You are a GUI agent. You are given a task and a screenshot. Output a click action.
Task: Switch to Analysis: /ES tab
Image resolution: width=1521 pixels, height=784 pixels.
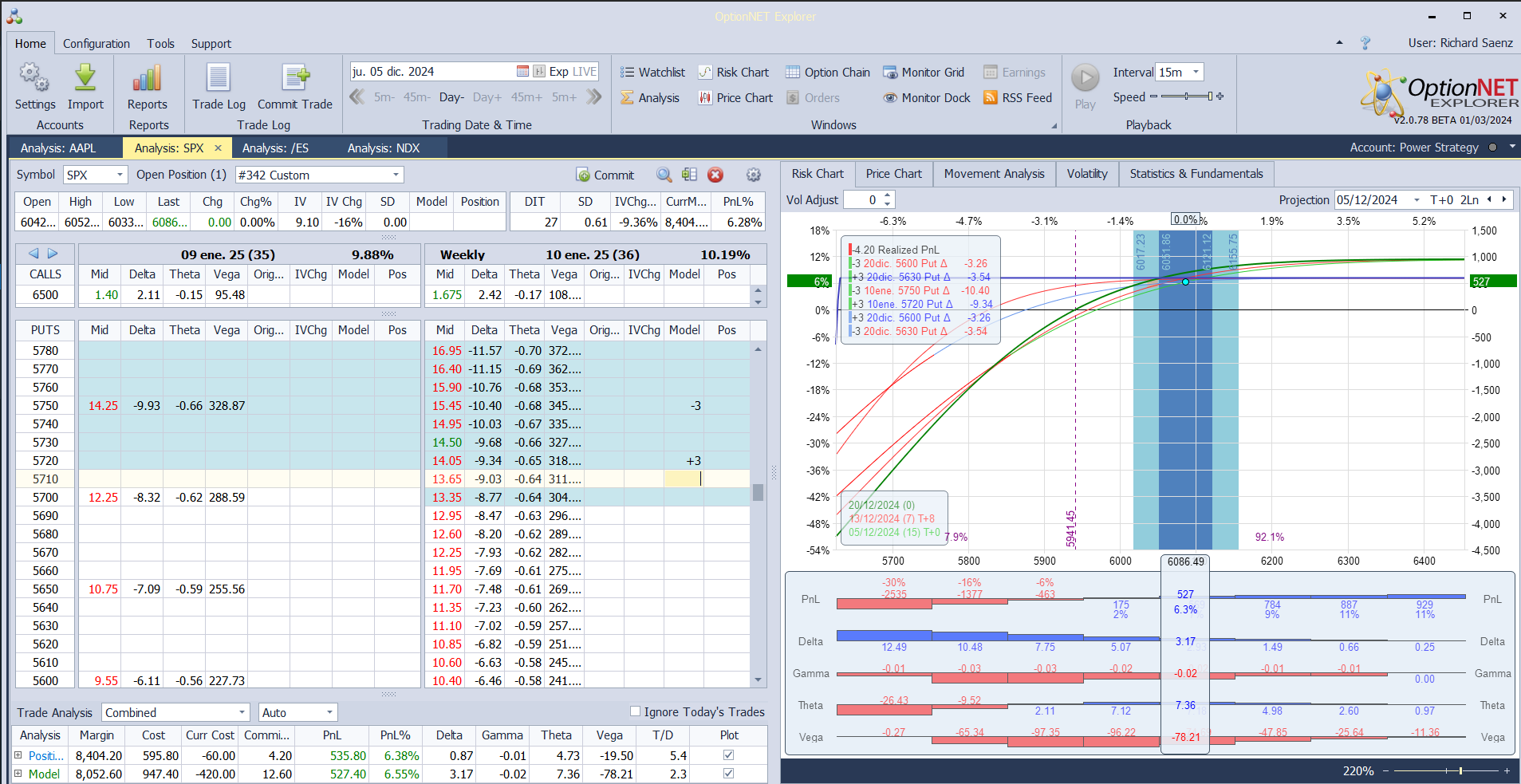(x=275, y=148)
